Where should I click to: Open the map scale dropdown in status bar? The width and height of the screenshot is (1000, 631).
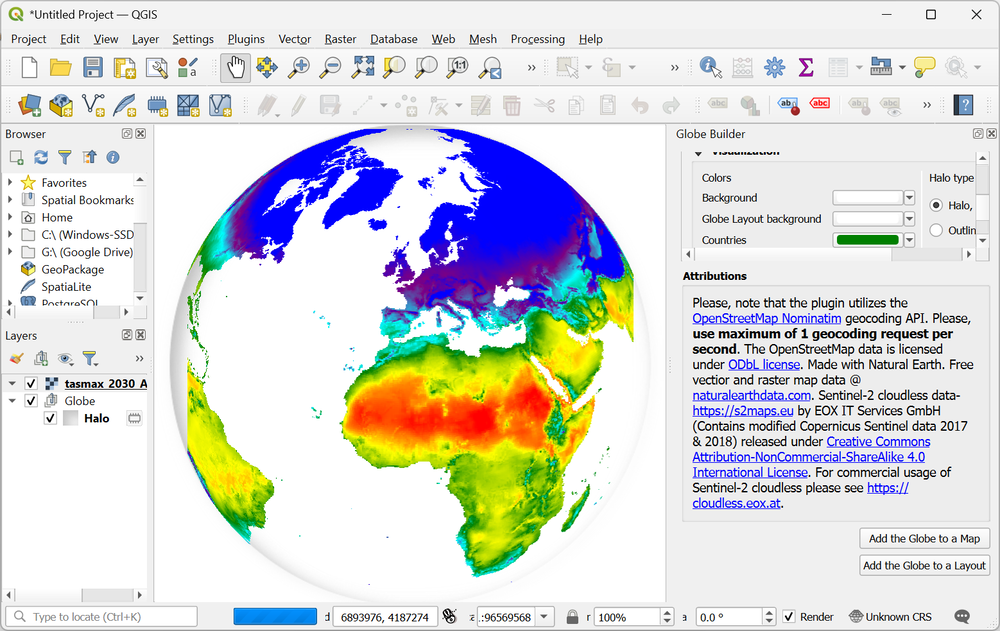pos(544,617)
